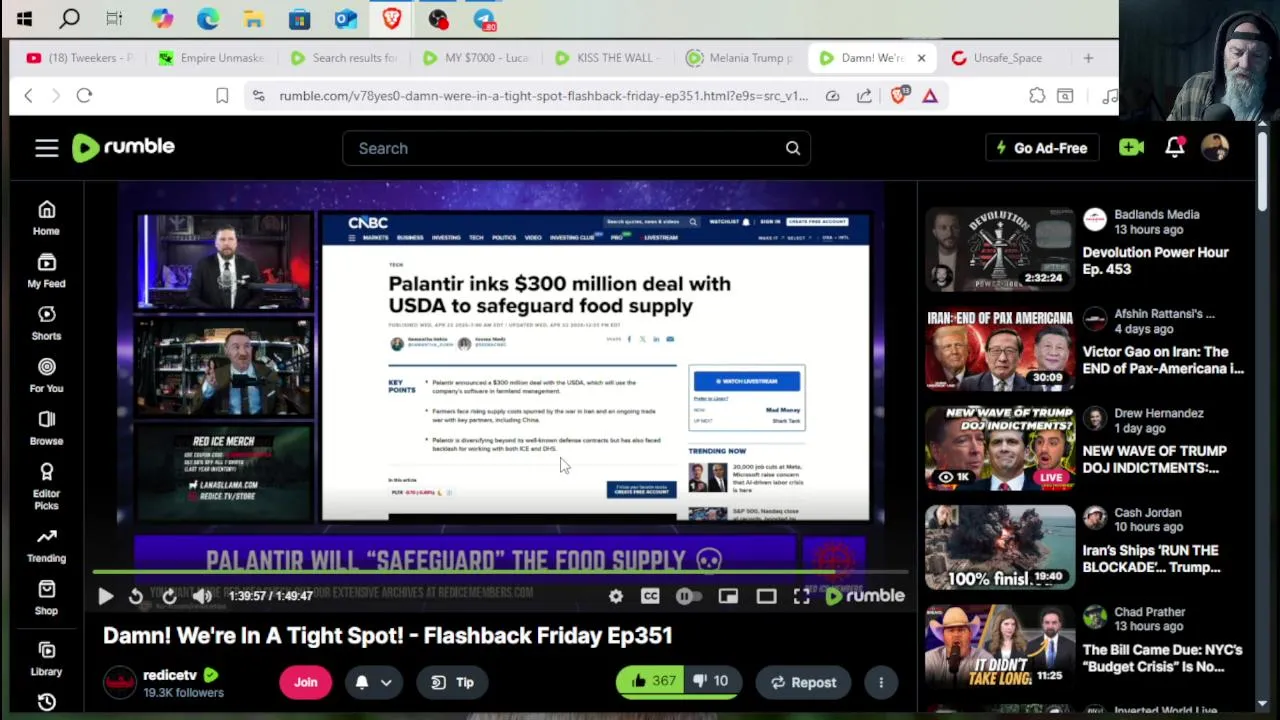Viewport: 1280px width, 720px height.
Task: Switch to Search results tab
Action: pyautogui.click(x=343, y=58)
